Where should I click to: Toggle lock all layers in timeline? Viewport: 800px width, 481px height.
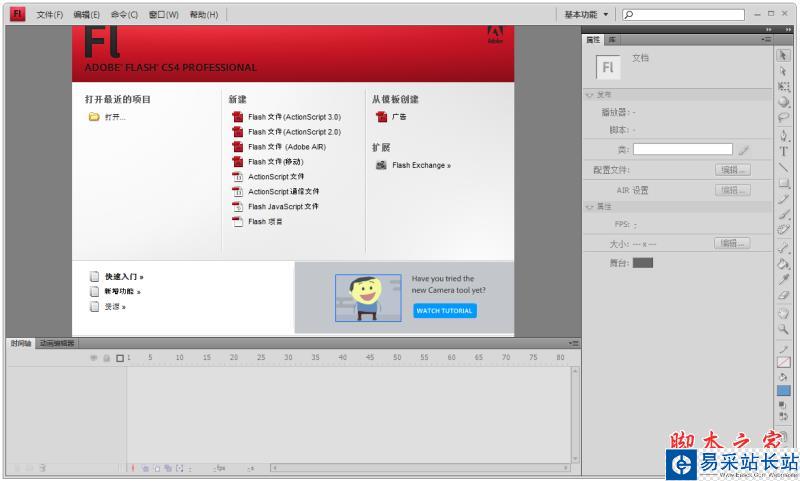[107, 358]
